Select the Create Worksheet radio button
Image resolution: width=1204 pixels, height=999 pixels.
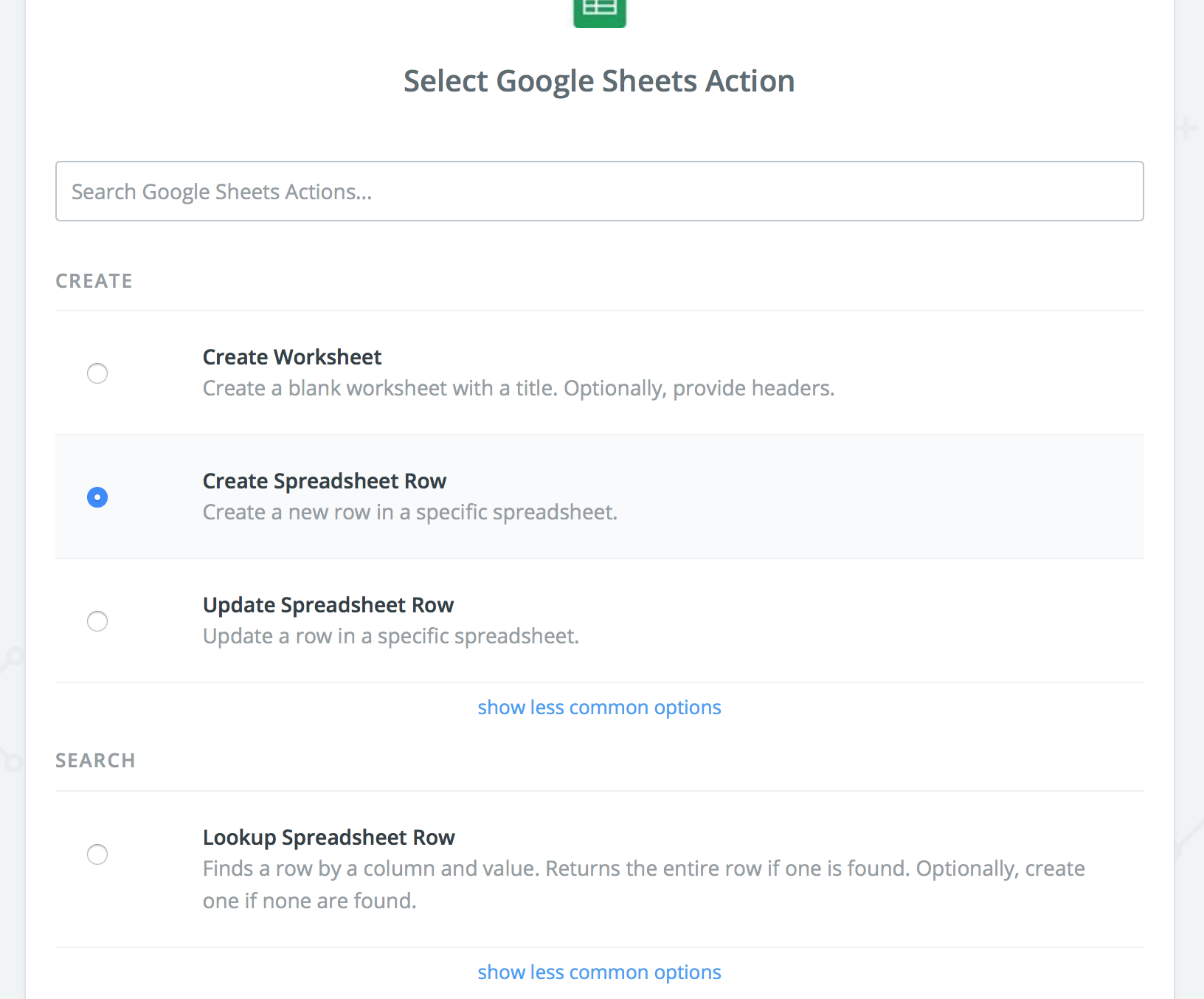[97, 373]
